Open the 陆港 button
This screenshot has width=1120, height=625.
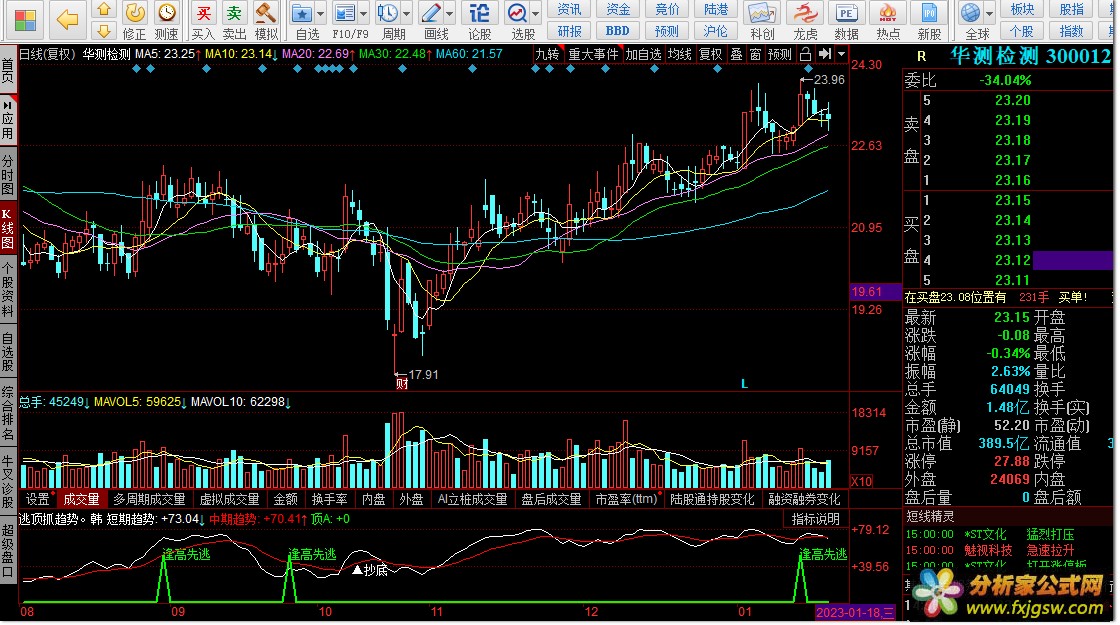716,9
